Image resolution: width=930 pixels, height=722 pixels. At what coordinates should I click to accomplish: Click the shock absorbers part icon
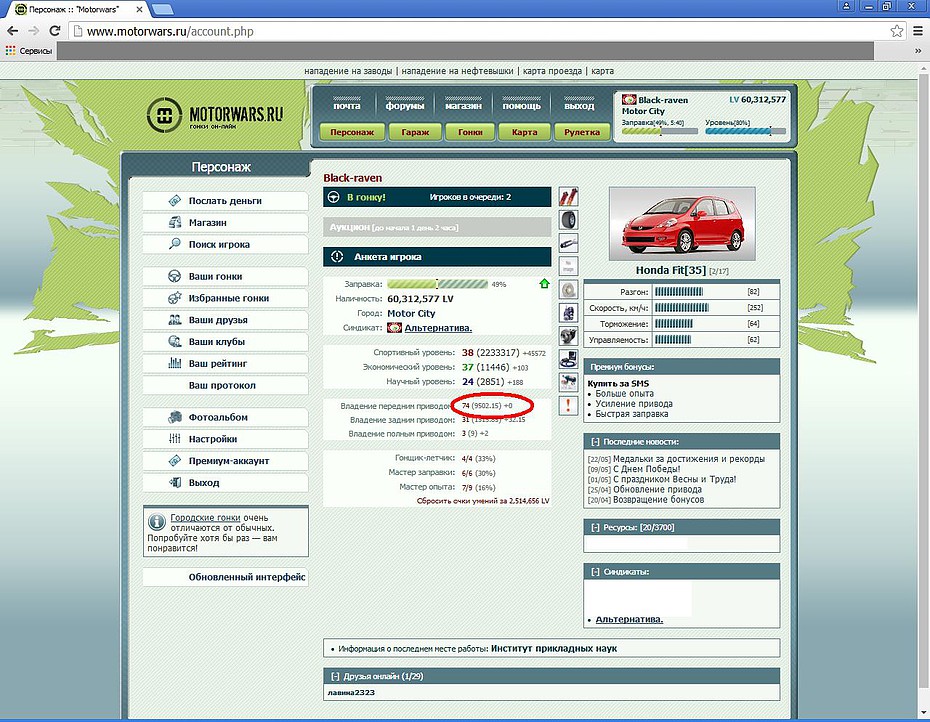(568, 197)
